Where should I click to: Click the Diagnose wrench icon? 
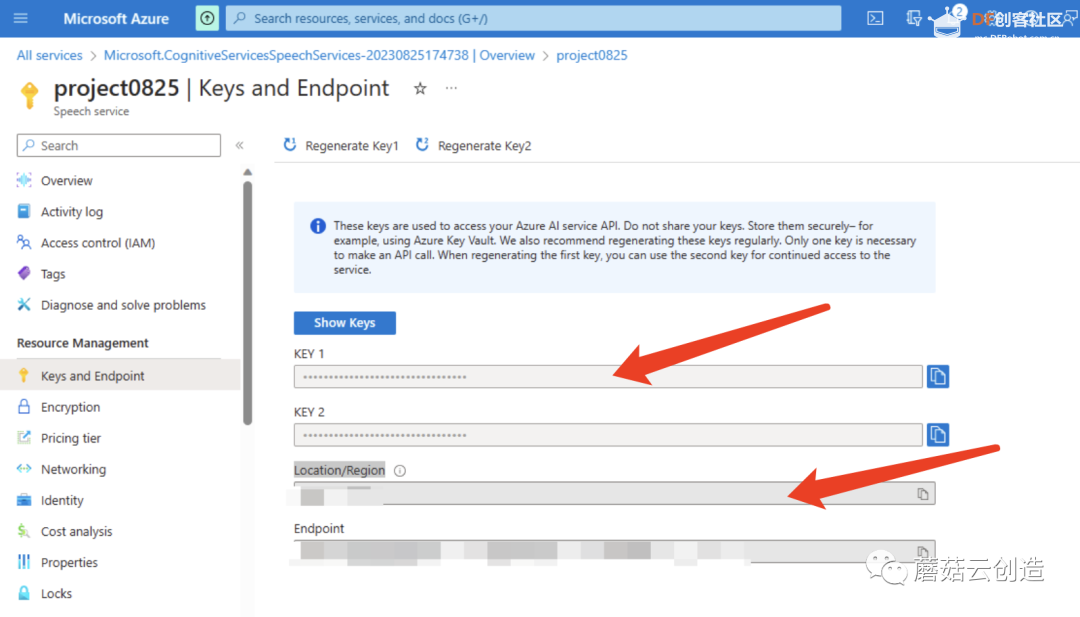point(24,304)
